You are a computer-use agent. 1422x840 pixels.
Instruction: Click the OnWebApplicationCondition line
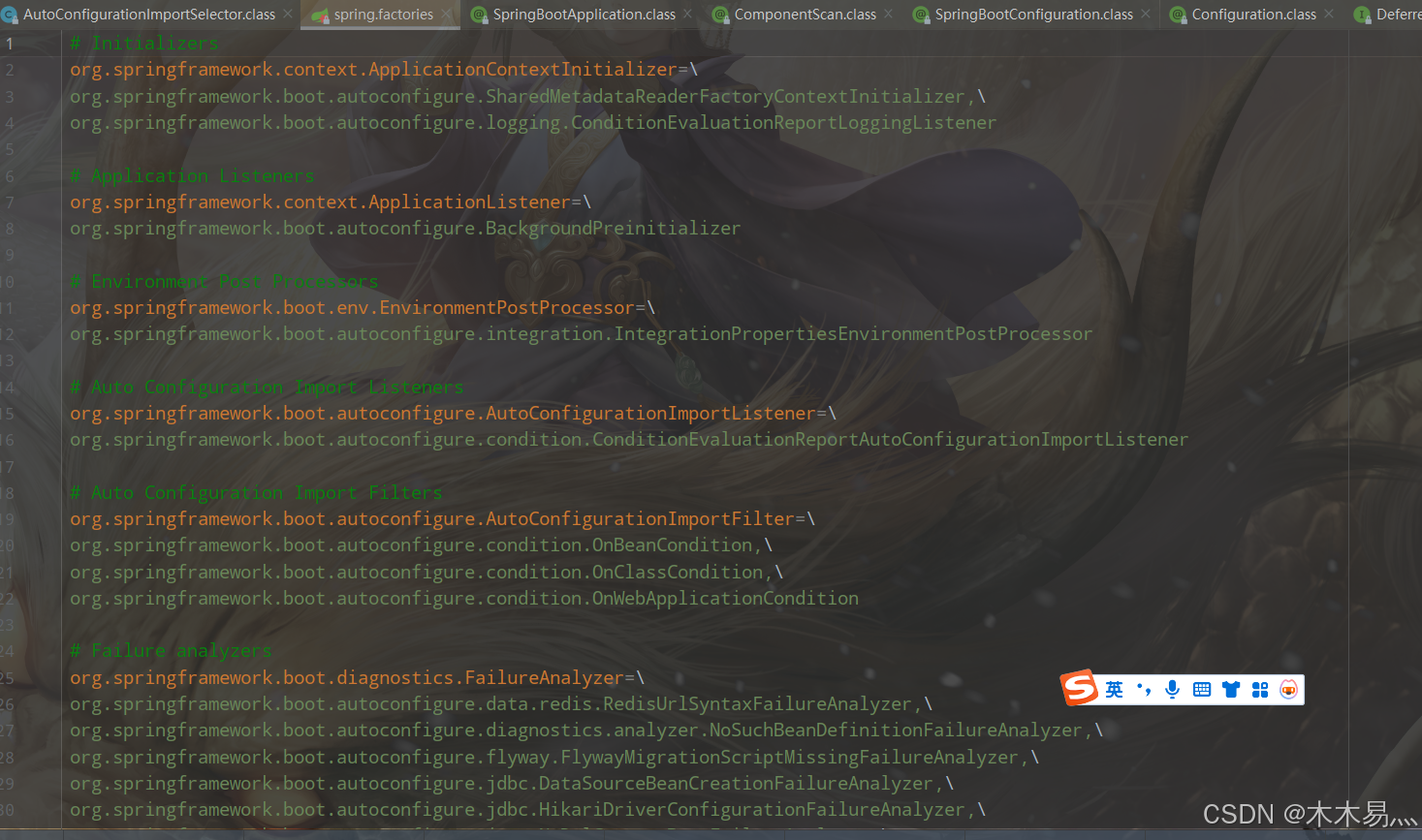[x=464, y=599]
